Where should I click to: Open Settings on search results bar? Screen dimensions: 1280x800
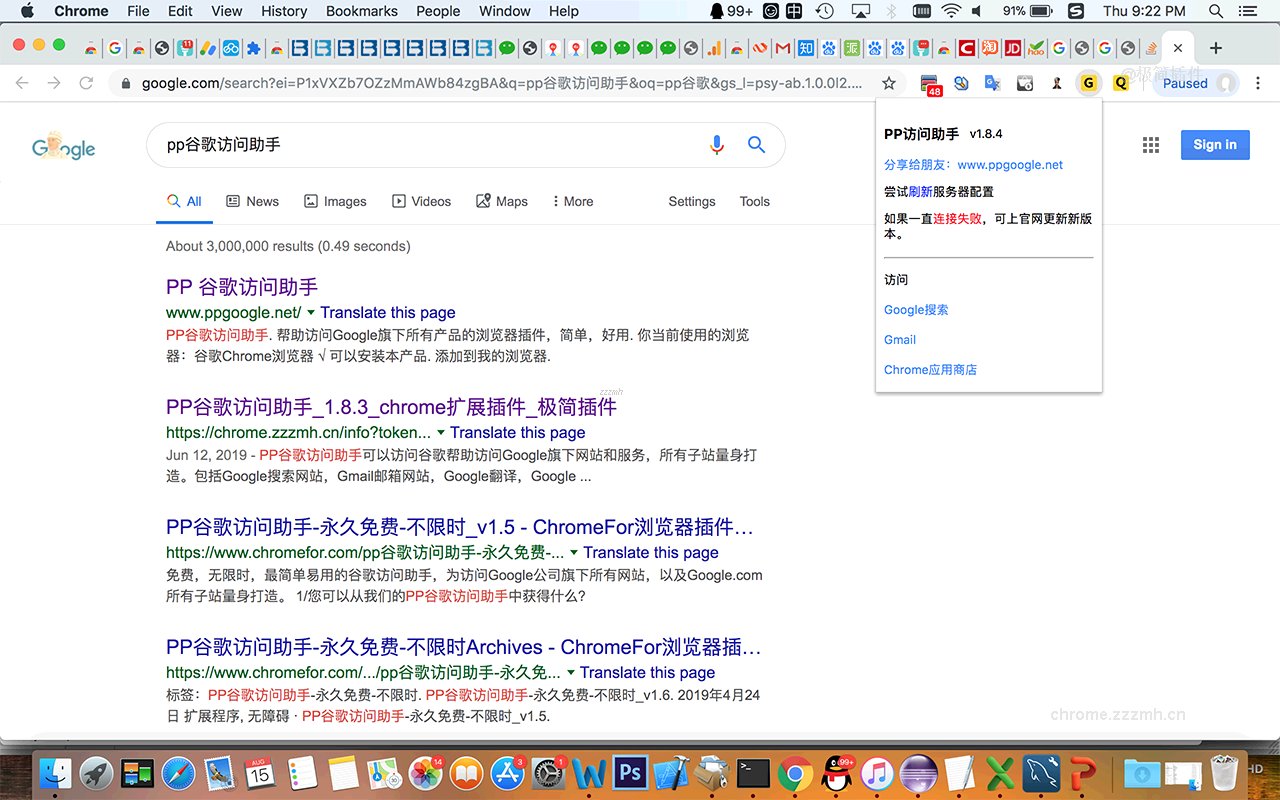[692, 201]
